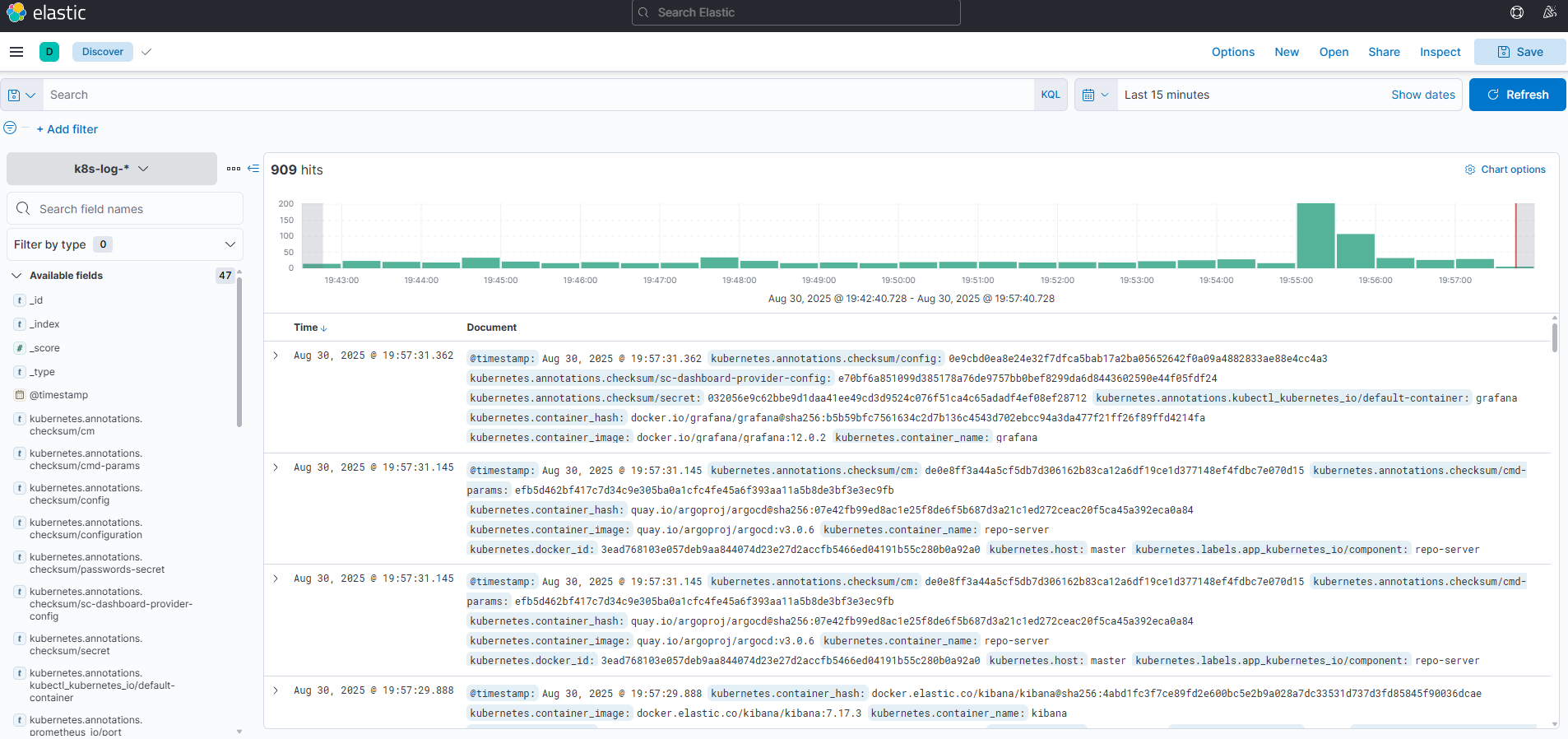Refresh the query results

point(1517,95)
